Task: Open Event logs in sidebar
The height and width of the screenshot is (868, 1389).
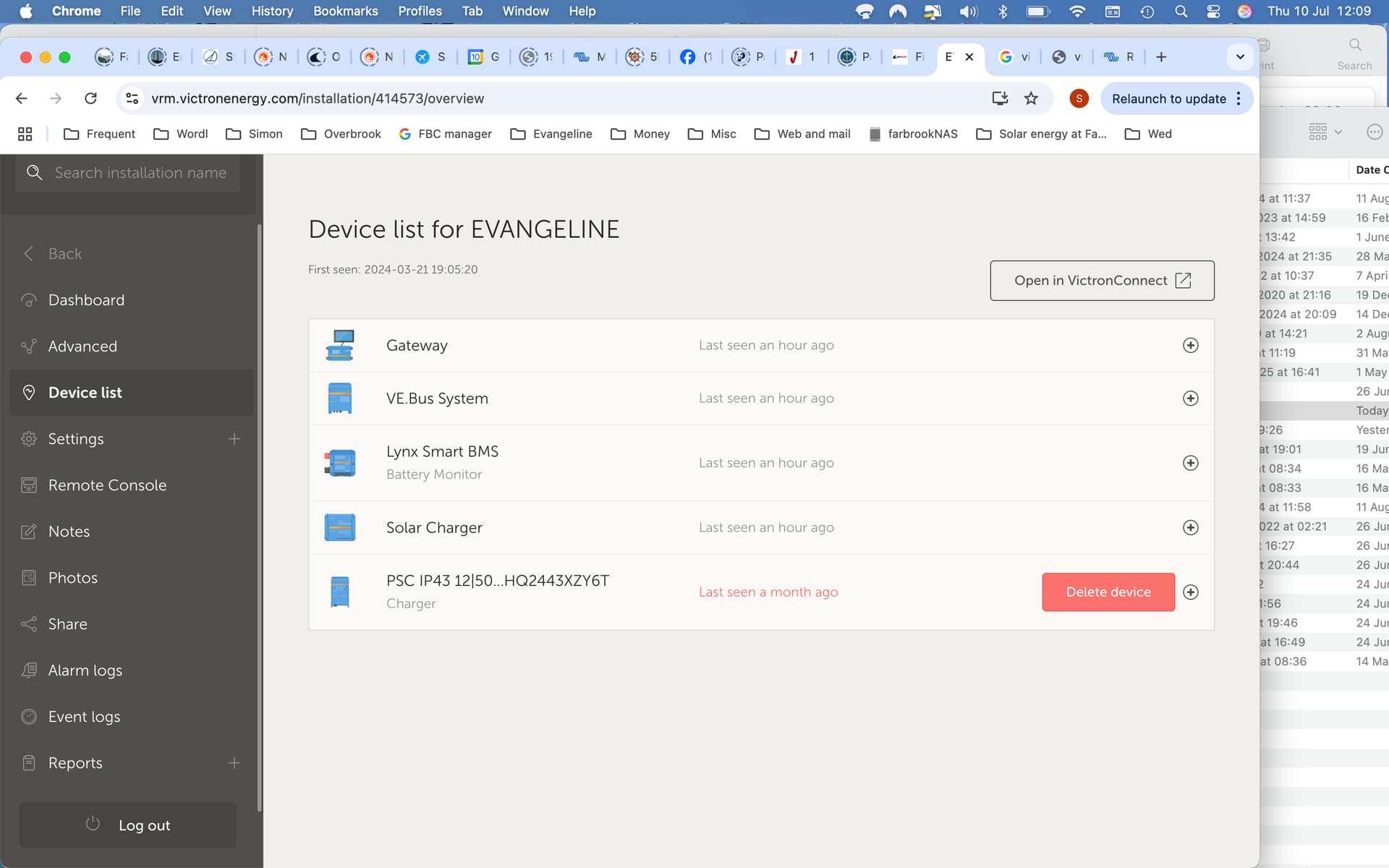Action: [x=132, y=717]
